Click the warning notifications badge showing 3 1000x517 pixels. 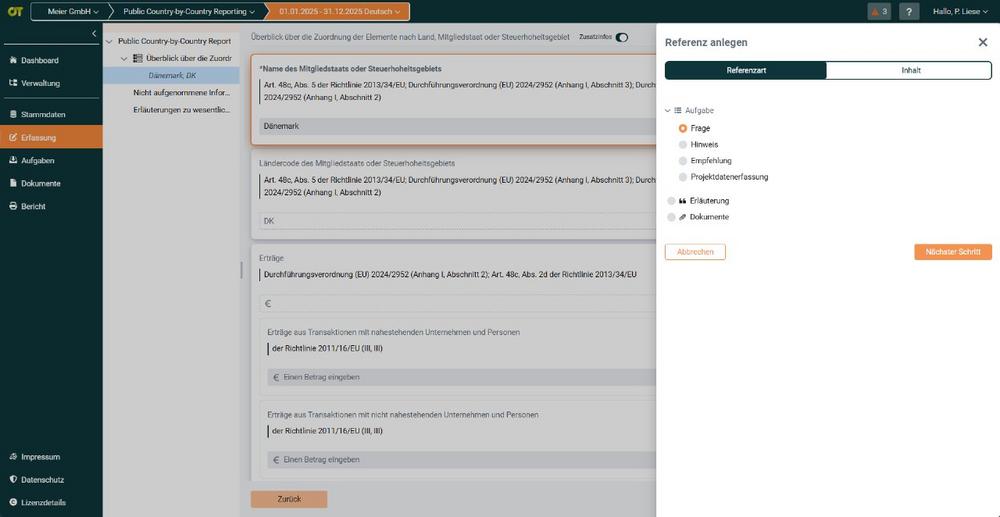879,11
